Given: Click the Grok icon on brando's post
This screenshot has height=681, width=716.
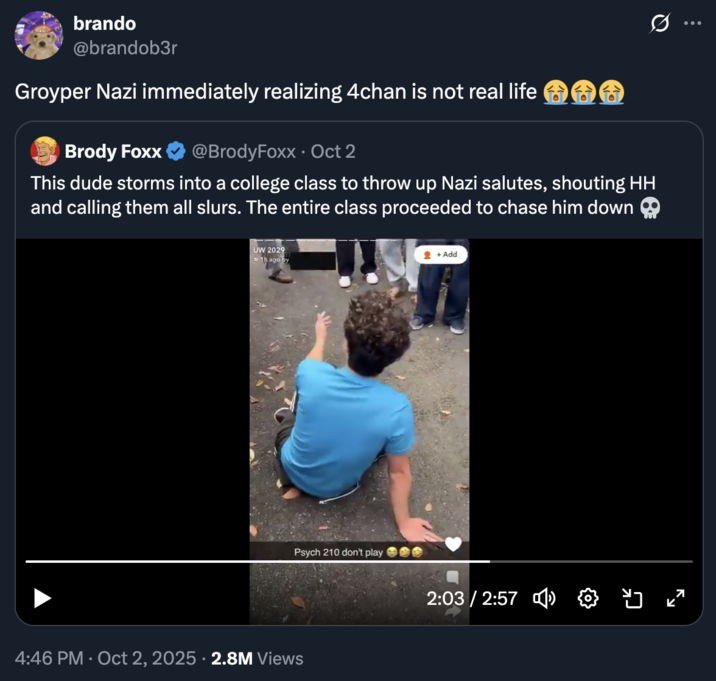Looking at the screenshot, I should coord(659,24).
